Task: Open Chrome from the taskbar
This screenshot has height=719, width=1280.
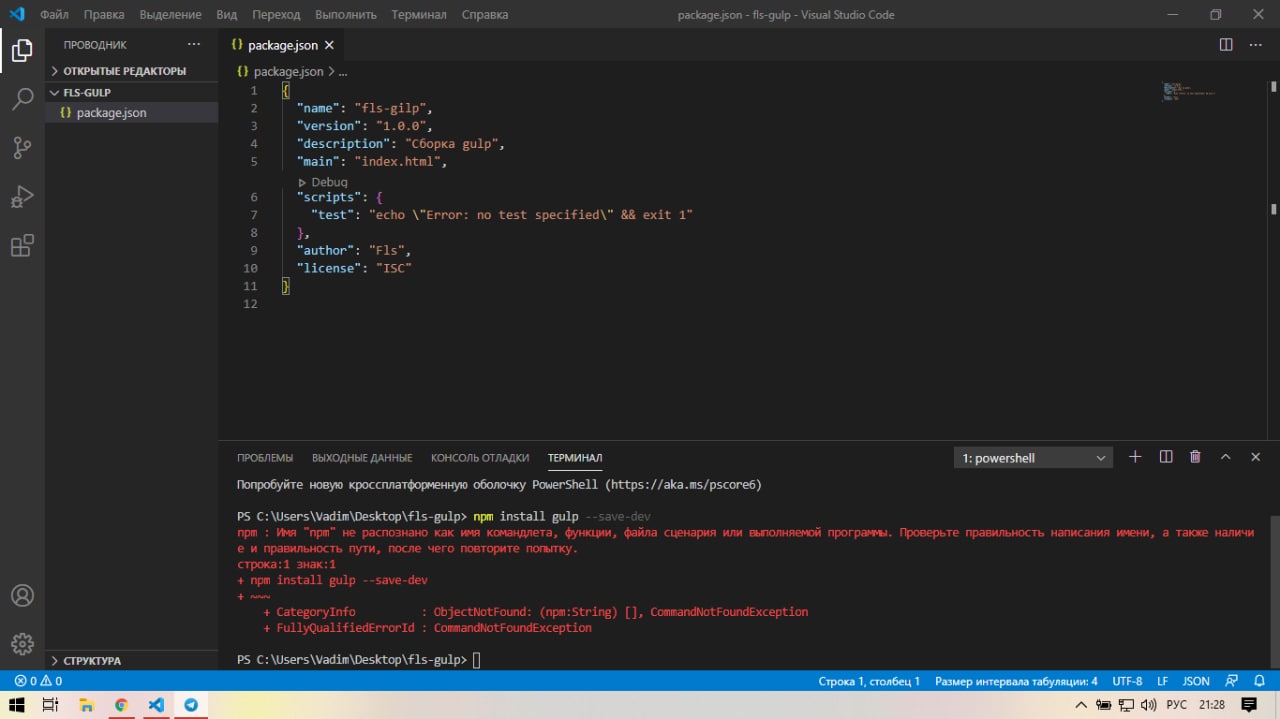Action: coord(121,705)
